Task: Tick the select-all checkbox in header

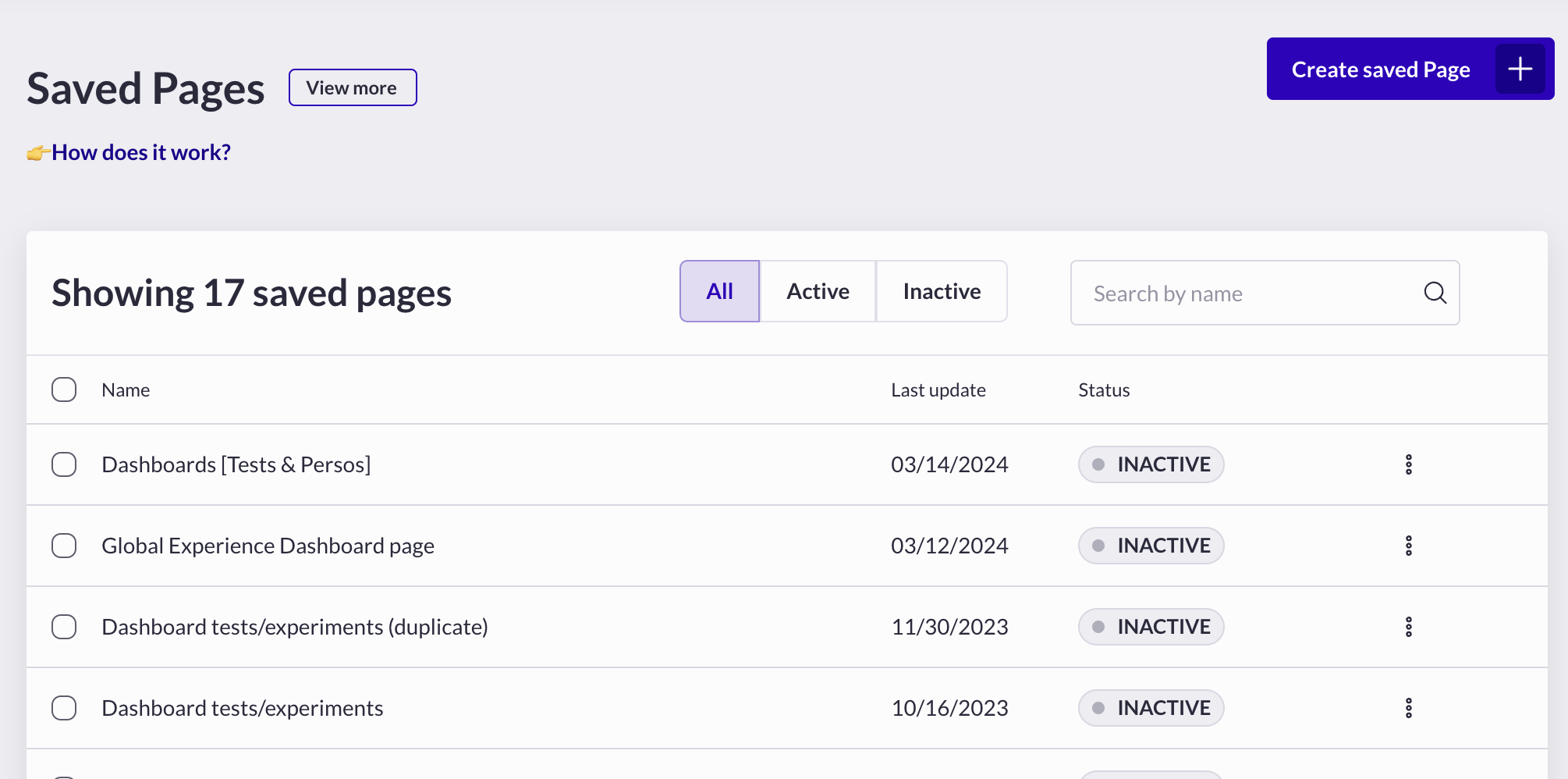Action: [x=64, y=389]
